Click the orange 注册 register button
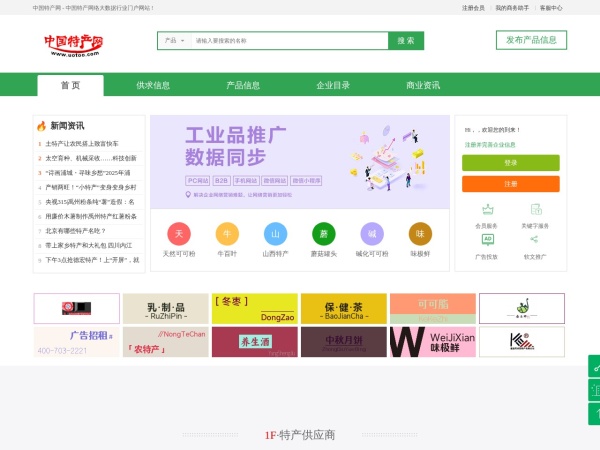This screenshot has width=600, height=450. [510, 184]
